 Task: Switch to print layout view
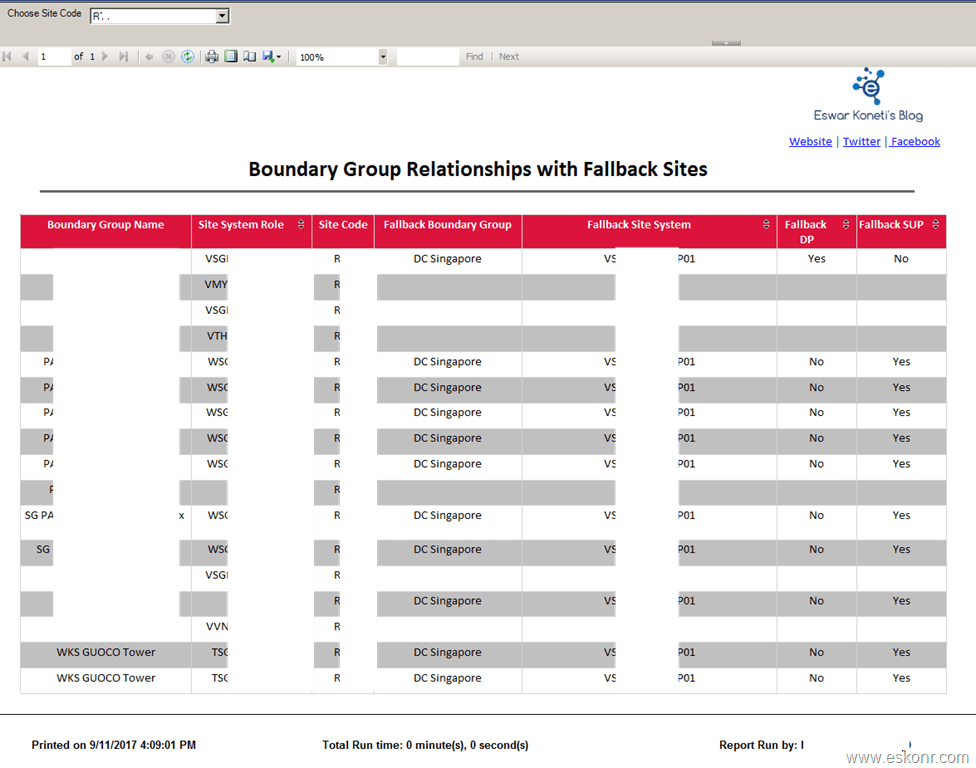tap(231, 56)
